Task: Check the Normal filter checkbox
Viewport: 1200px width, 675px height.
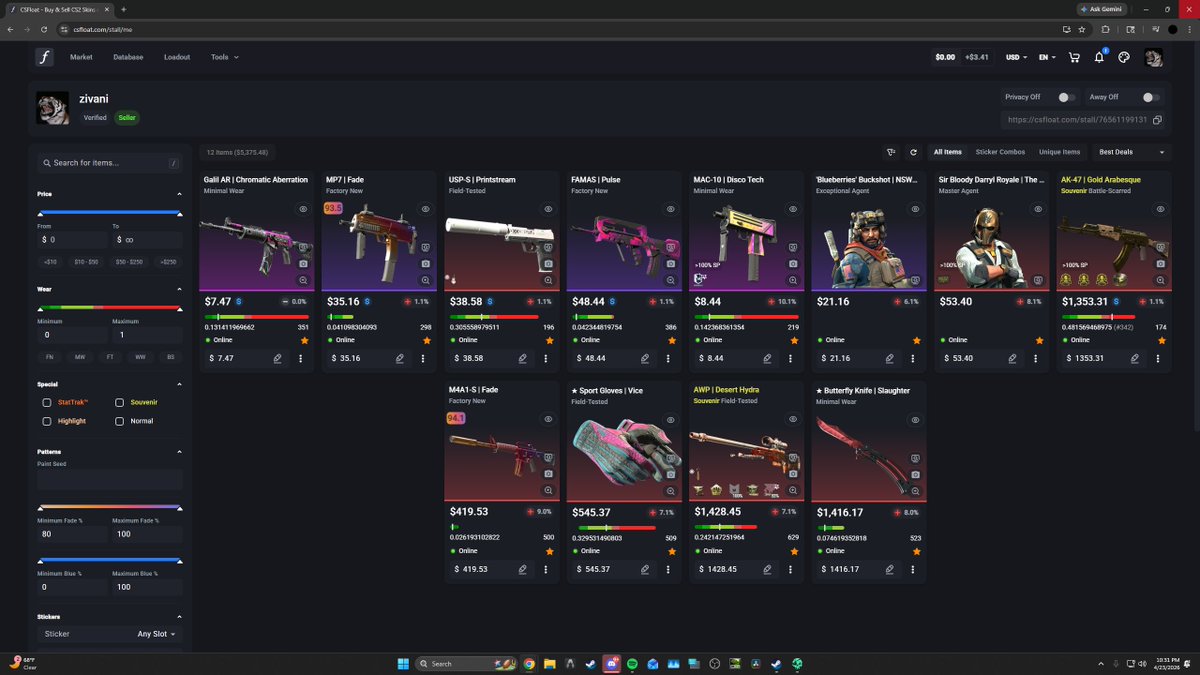Action: 119,421
